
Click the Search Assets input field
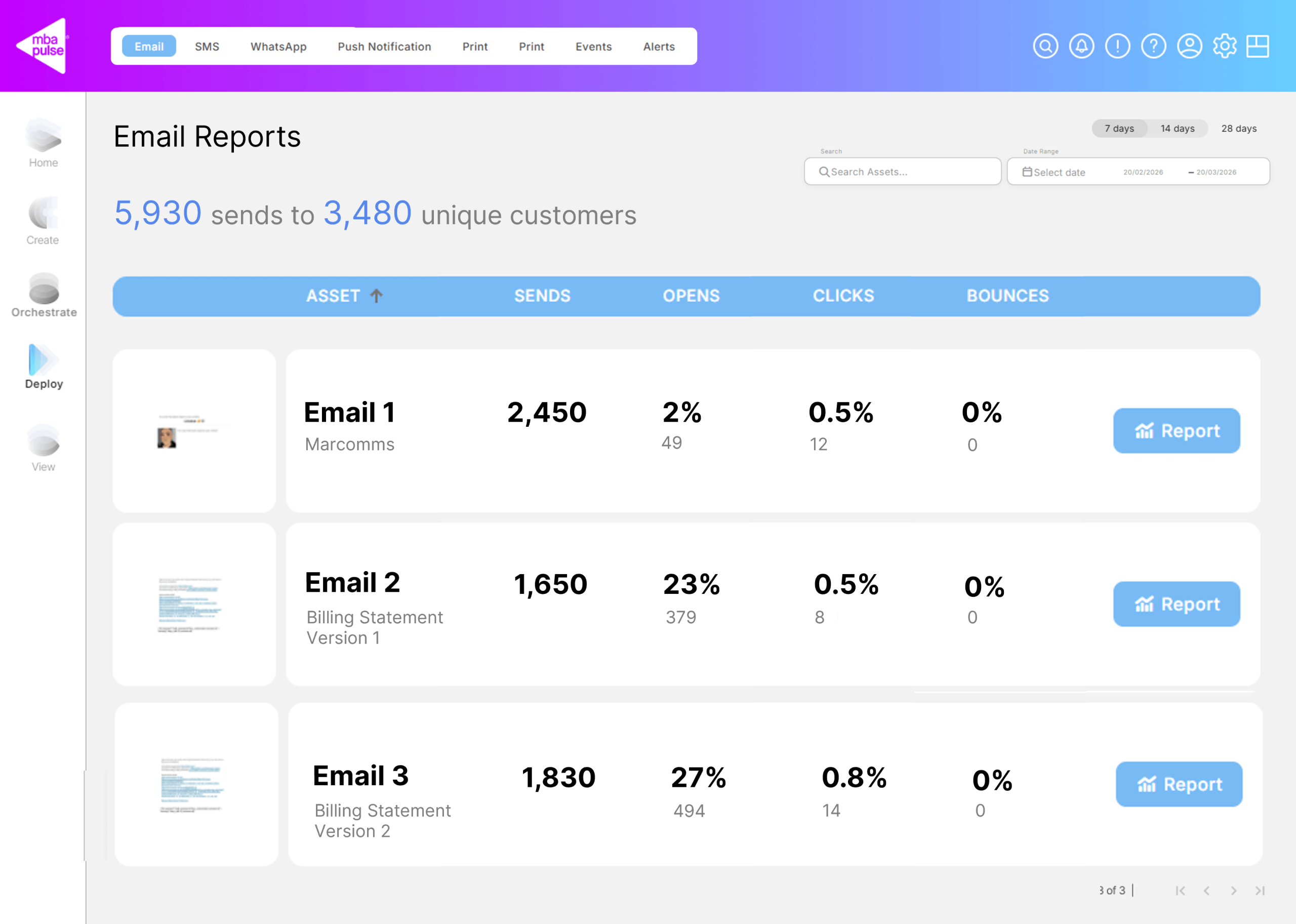tap(902, 172)
